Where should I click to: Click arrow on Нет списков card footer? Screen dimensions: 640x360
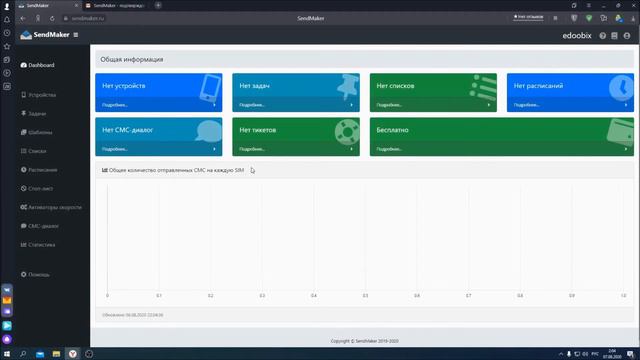tap(489, 105)
